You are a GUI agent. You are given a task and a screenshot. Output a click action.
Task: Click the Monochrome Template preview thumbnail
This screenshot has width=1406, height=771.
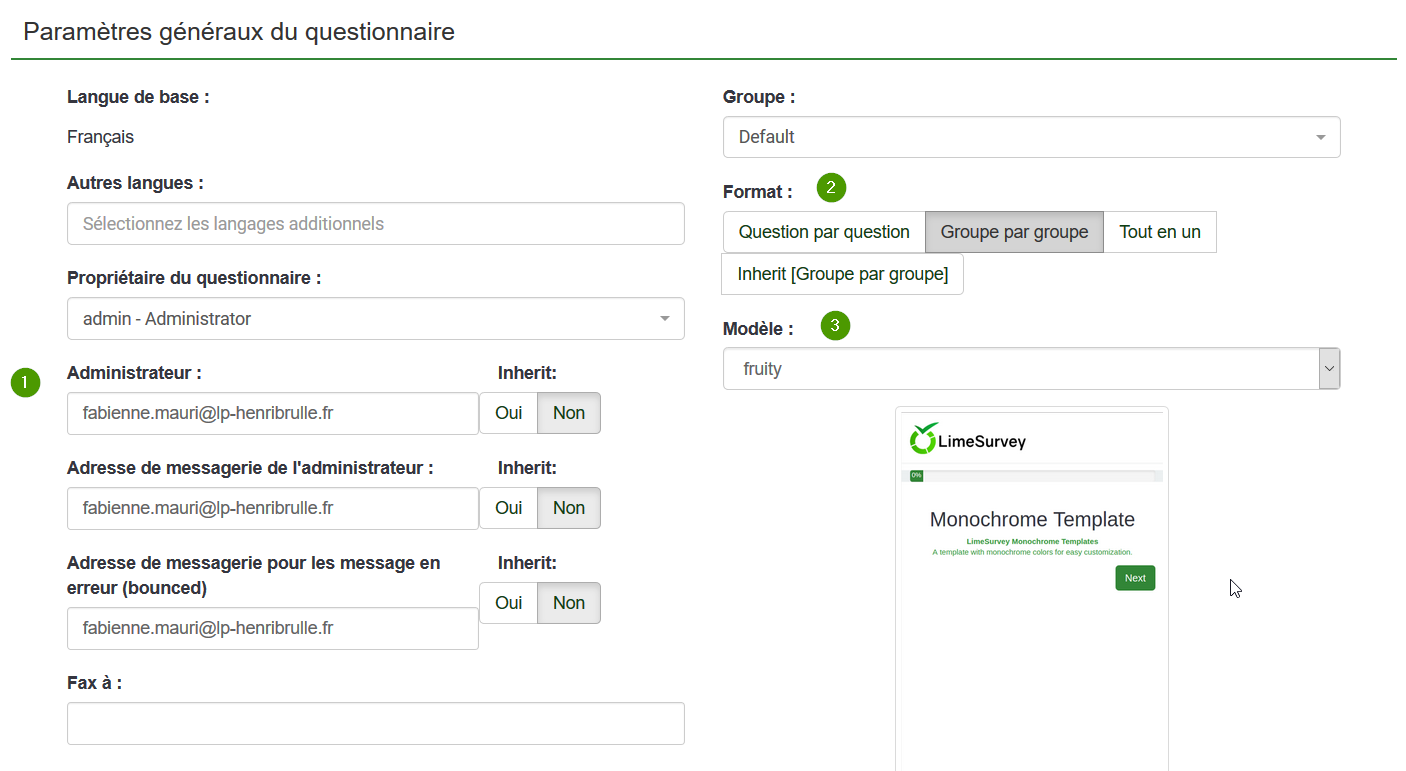point(1032,588)
